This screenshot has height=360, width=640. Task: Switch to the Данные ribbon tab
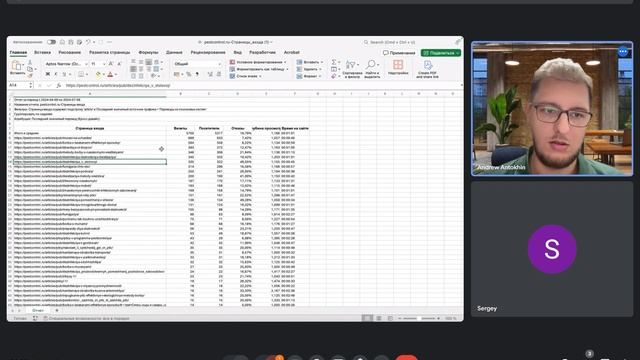tap(174, 53)
